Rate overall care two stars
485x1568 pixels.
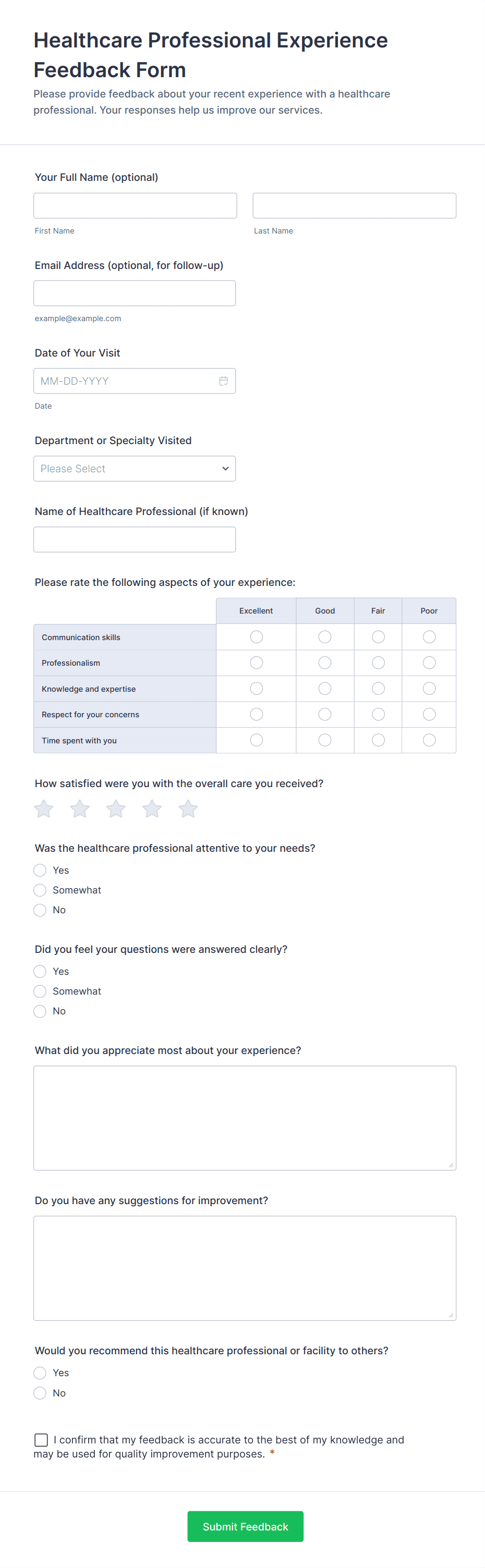pyautogui.click(x=80, y=809)
